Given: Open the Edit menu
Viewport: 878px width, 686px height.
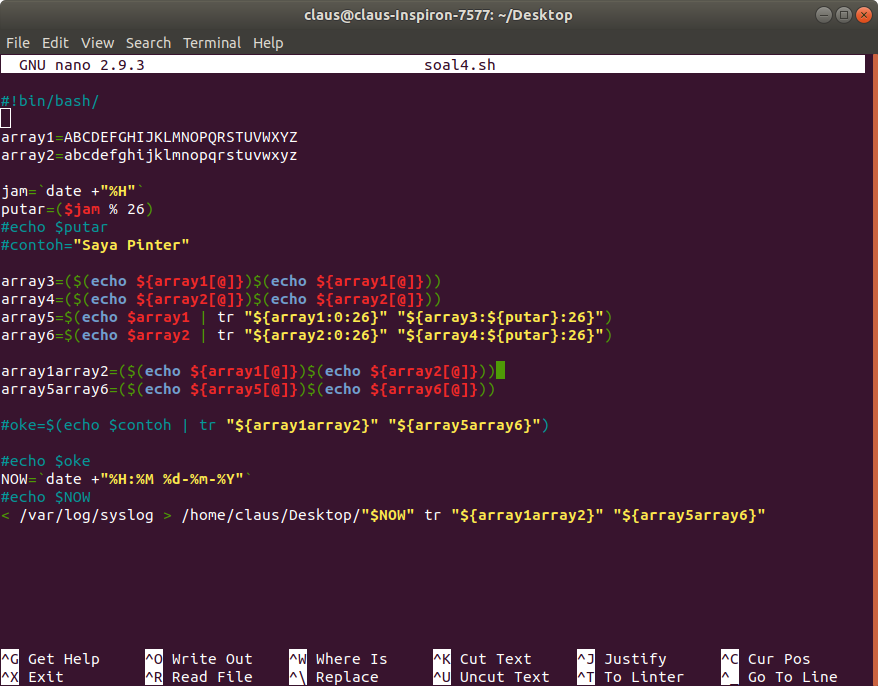Looking at the screenshot, I should pos(55,42).
